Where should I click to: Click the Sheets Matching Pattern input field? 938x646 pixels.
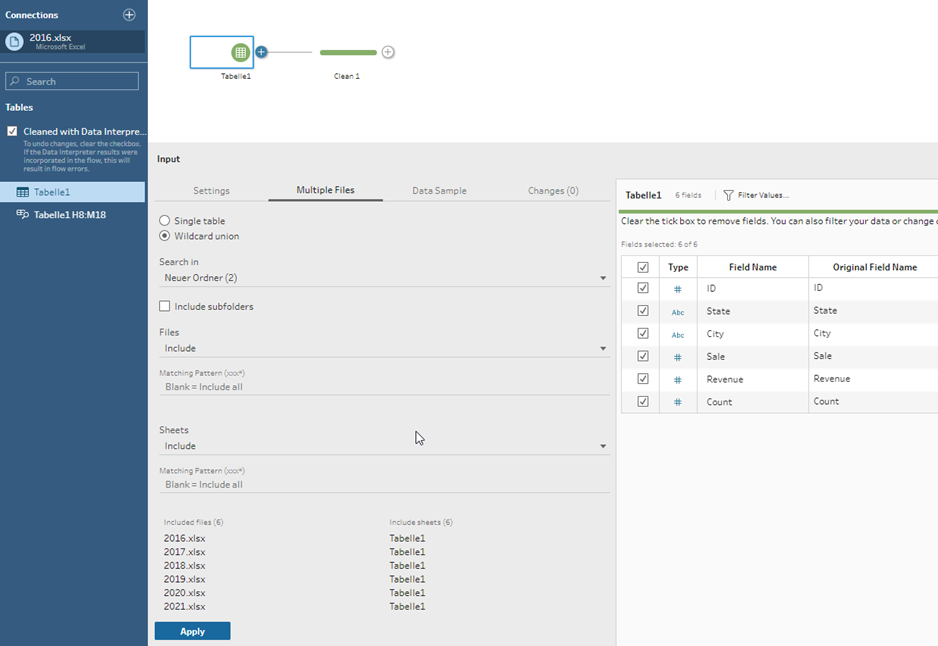tap(384, 485)
